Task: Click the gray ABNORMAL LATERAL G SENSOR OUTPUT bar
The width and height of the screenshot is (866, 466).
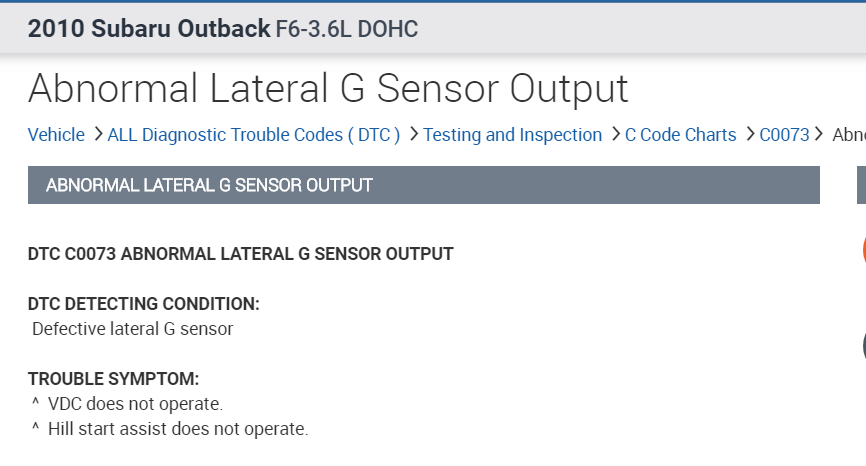Action: [423, 185]
